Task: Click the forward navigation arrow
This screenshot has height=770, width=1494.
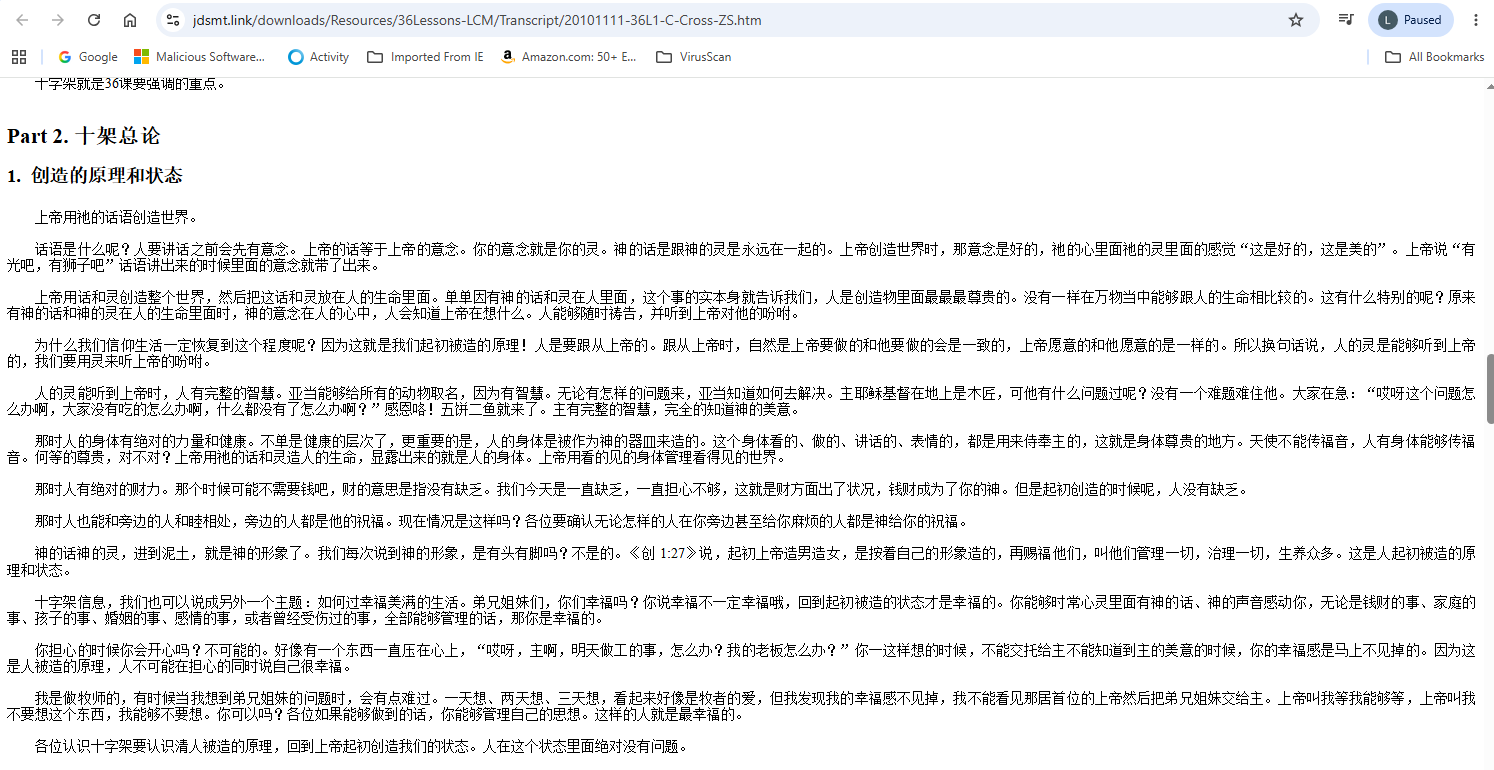Action: pos(58,20)
